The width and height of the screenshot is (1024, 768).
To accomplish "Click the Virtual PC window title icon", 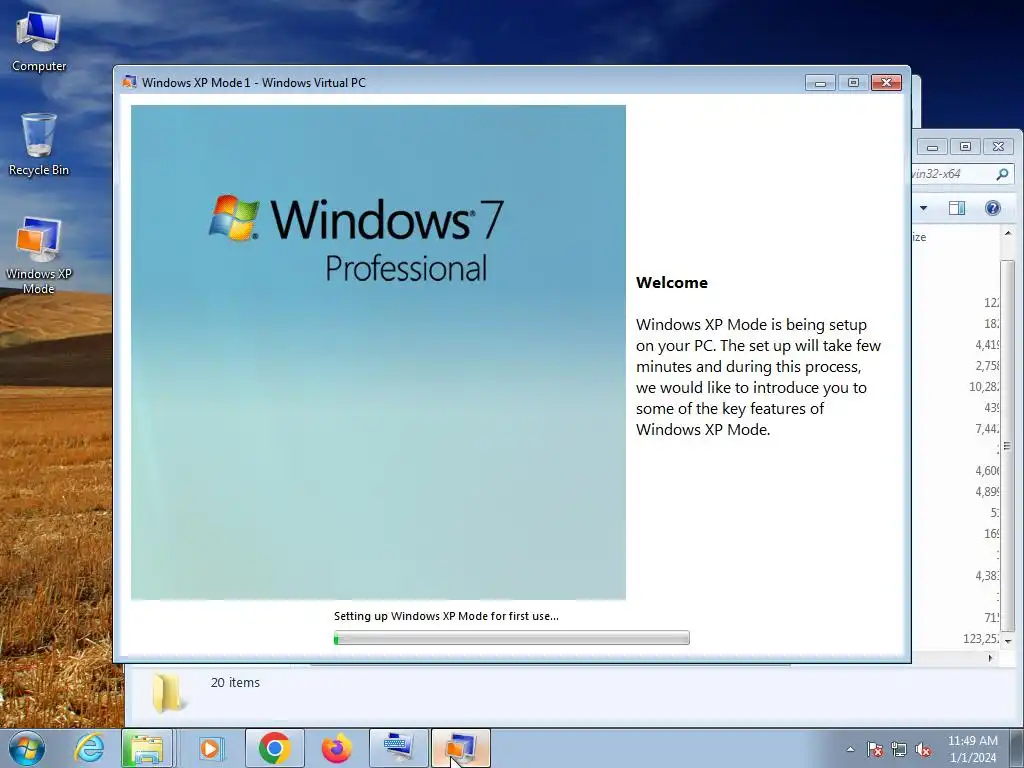I will coord(129,82).
